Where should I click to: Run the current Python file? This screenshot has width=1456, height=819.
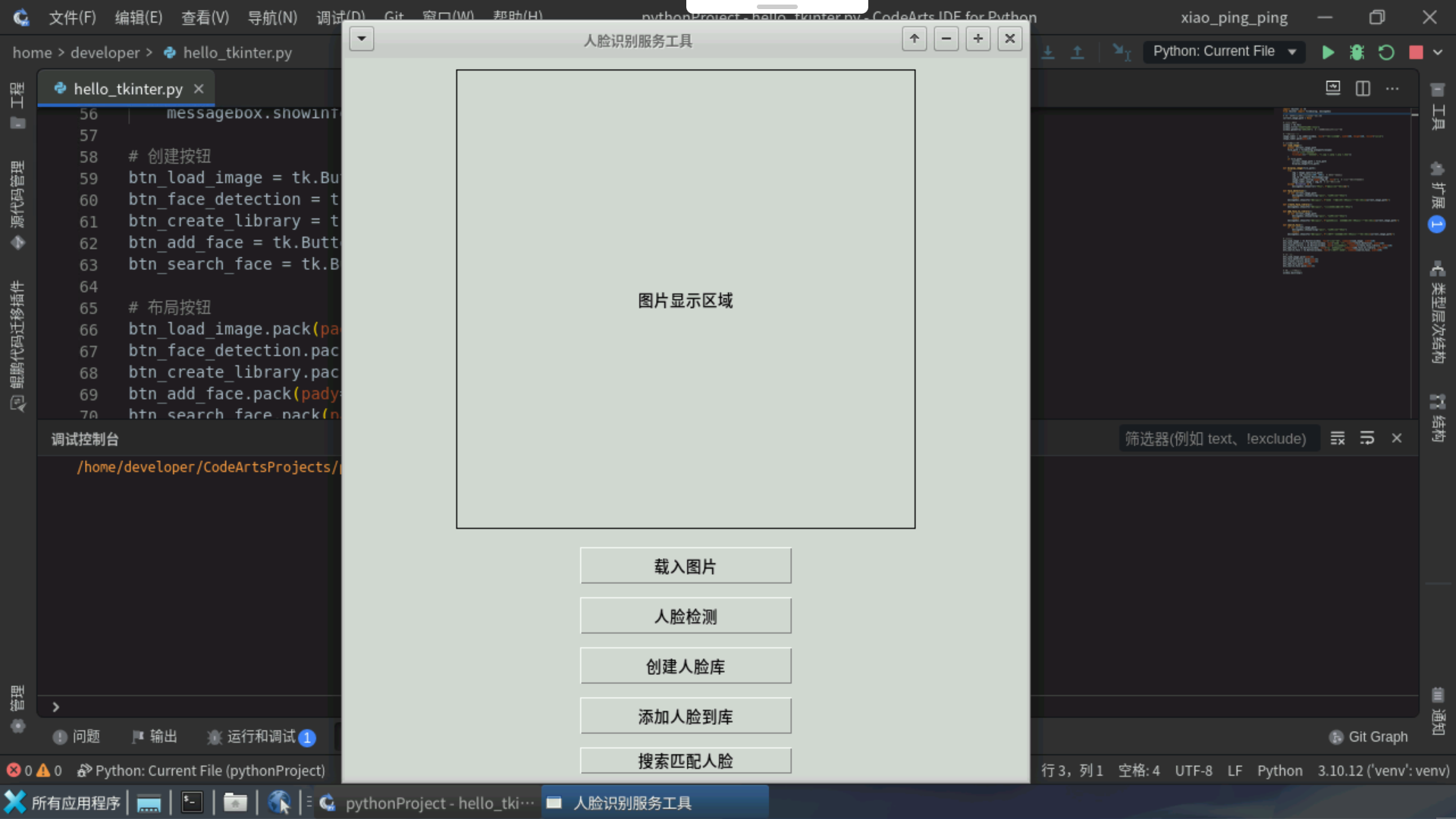click(x=1328, y=52)
